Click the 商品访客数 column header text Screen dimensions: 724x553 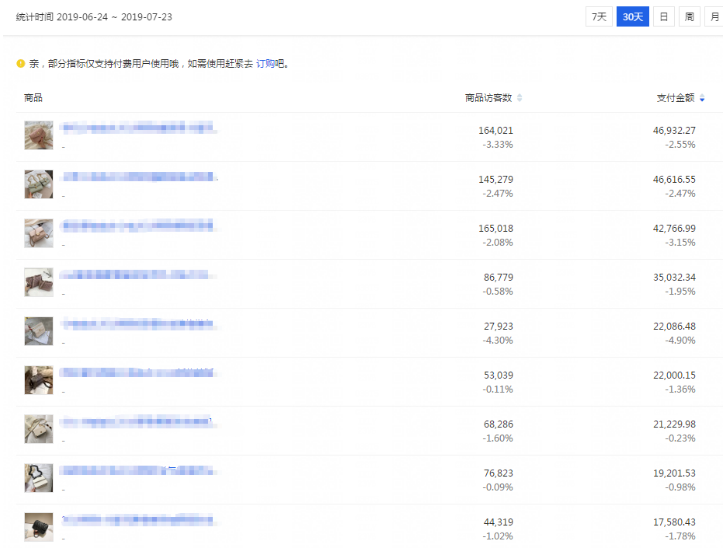coord(488,98)
